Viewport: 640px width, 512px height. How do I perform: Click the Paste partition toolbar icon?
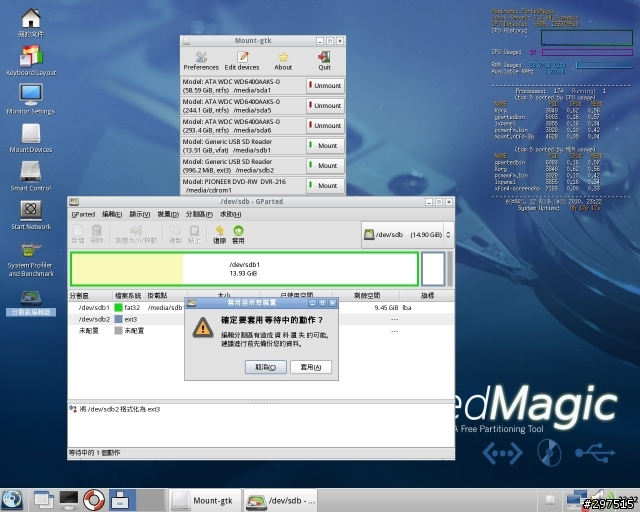pos(194,234)
